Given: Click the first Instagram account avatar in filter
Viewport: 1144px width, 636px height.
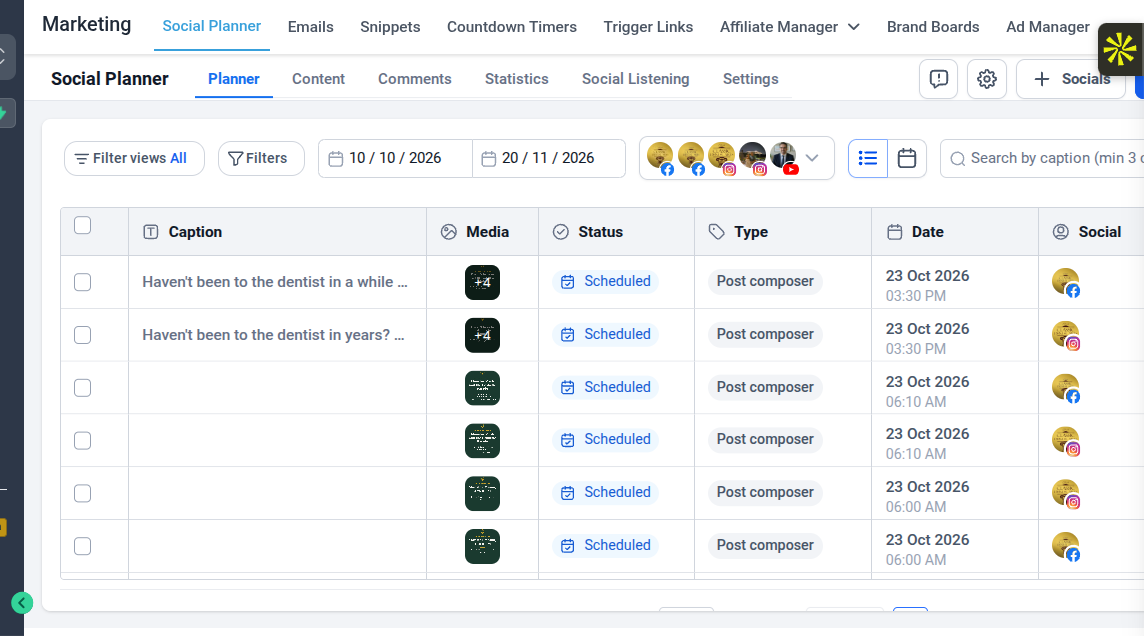Looking at the screenshot, I should pos(722,158).
